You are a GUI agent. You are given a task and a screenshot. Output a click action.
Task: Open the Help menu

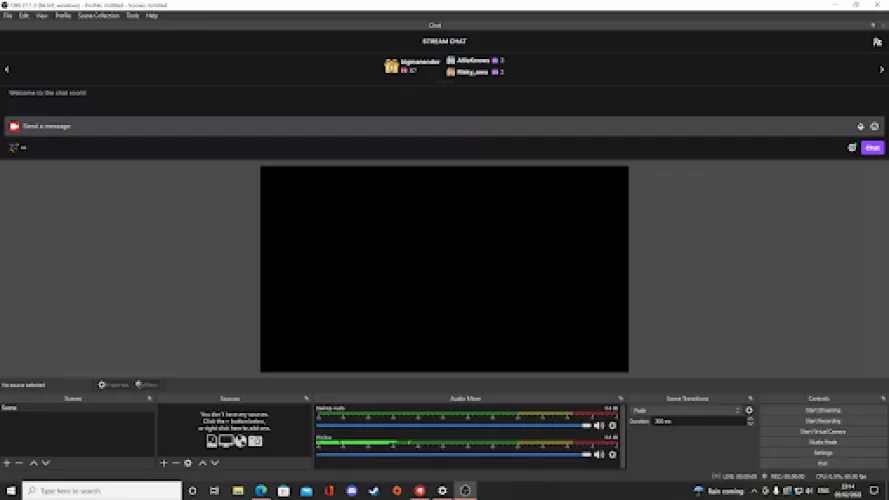152,16
